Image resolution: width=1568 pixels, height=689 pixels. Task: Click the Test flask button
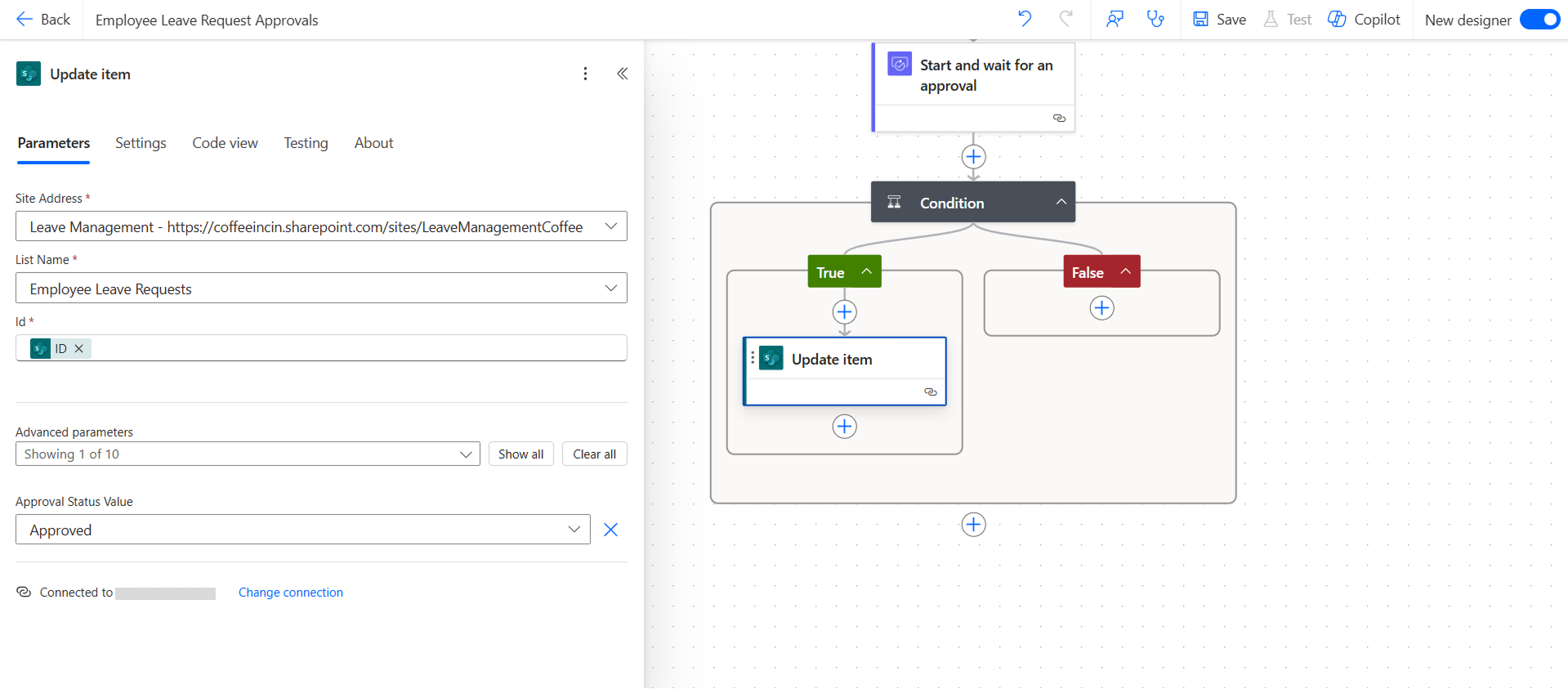coord(1287,20)
